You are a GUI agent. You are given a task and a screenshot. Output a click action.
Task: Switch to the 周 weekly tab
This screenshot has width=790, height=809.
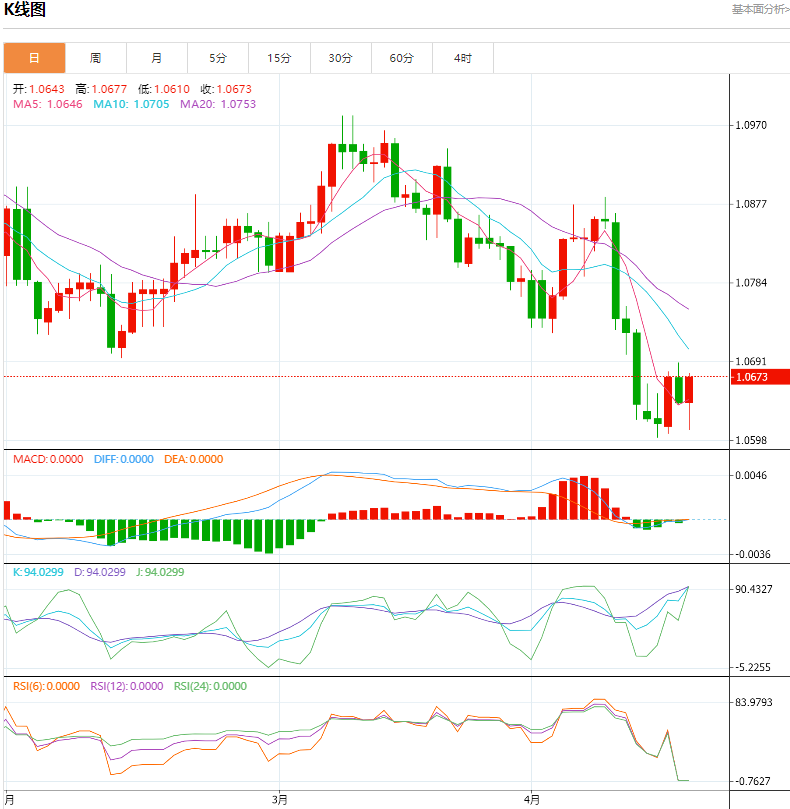(x=95, y=58)
